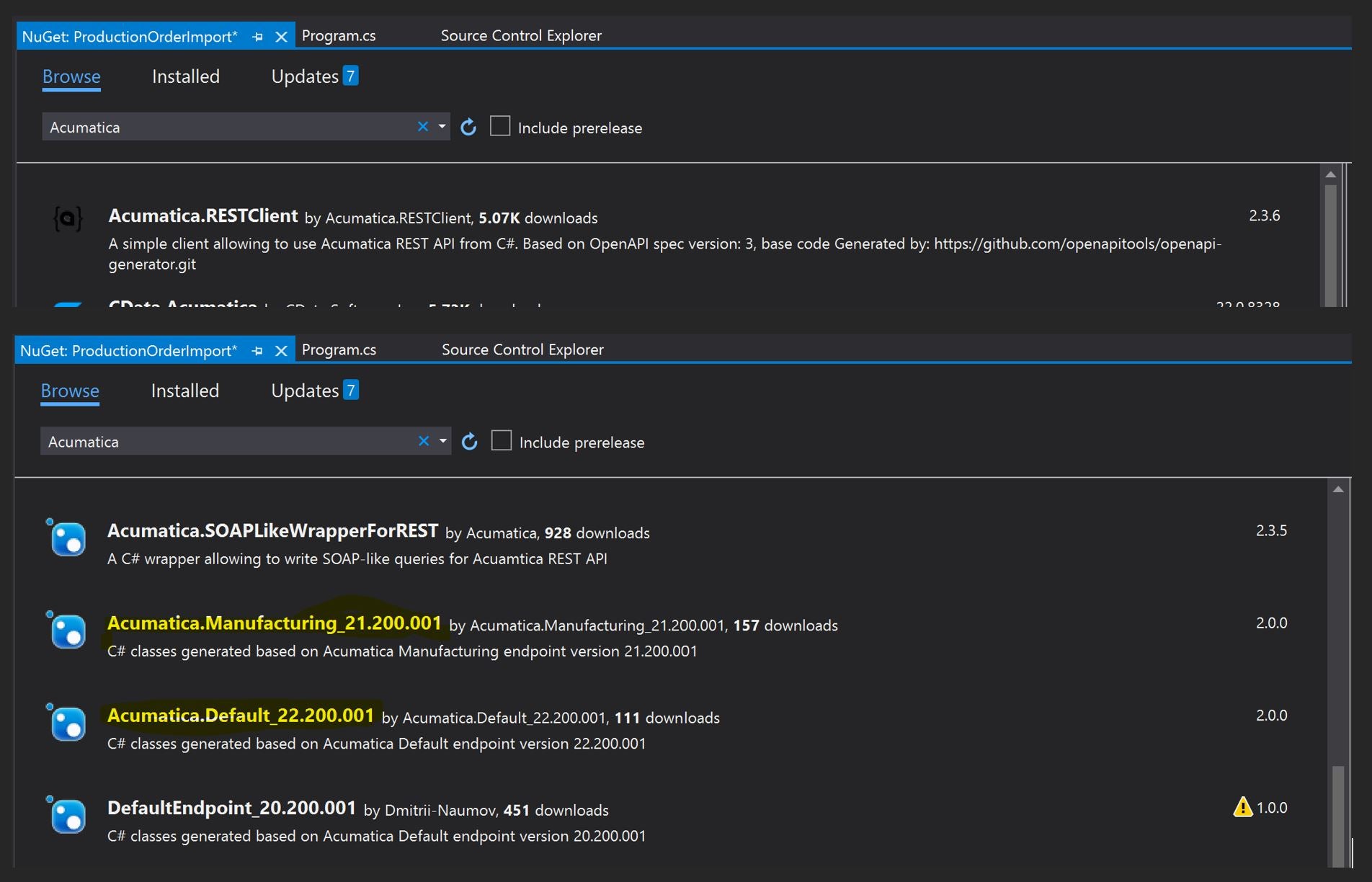This screenshot has height=882, width=1372.
Task: Select the DefaultEndpoint_20.200.001 package title
Action: [231, 807]
